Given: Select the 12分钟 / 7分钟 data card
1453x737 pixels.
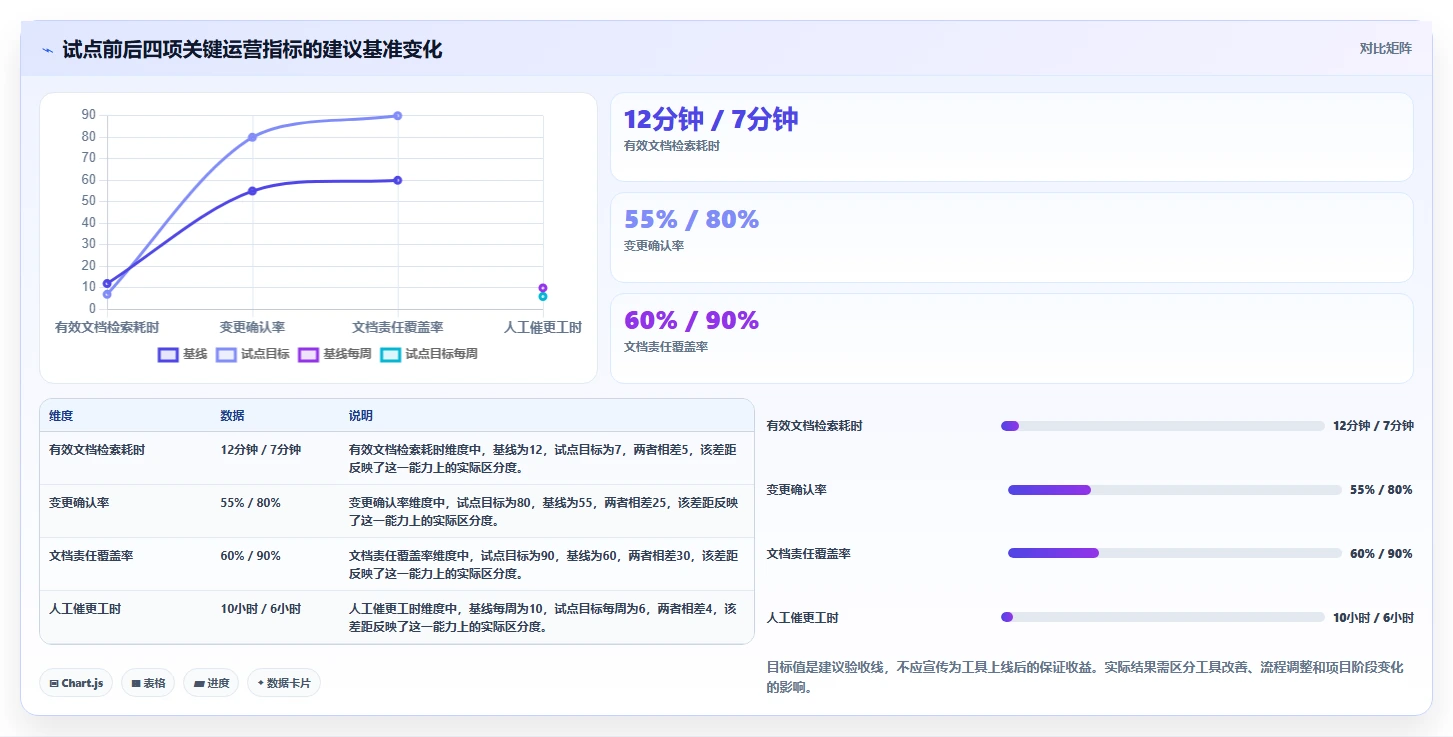Looking at the screenshot, I should click(x=1011, y=137).
